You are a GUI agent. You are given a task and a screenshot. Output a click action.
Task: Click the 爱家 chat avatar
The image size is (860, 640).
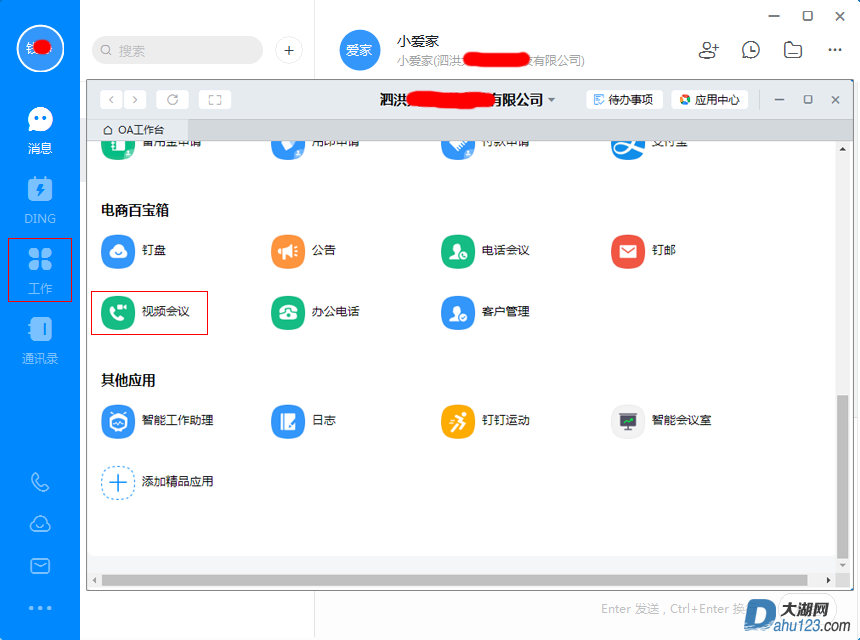pyautogui.click(x=359, y=50)
